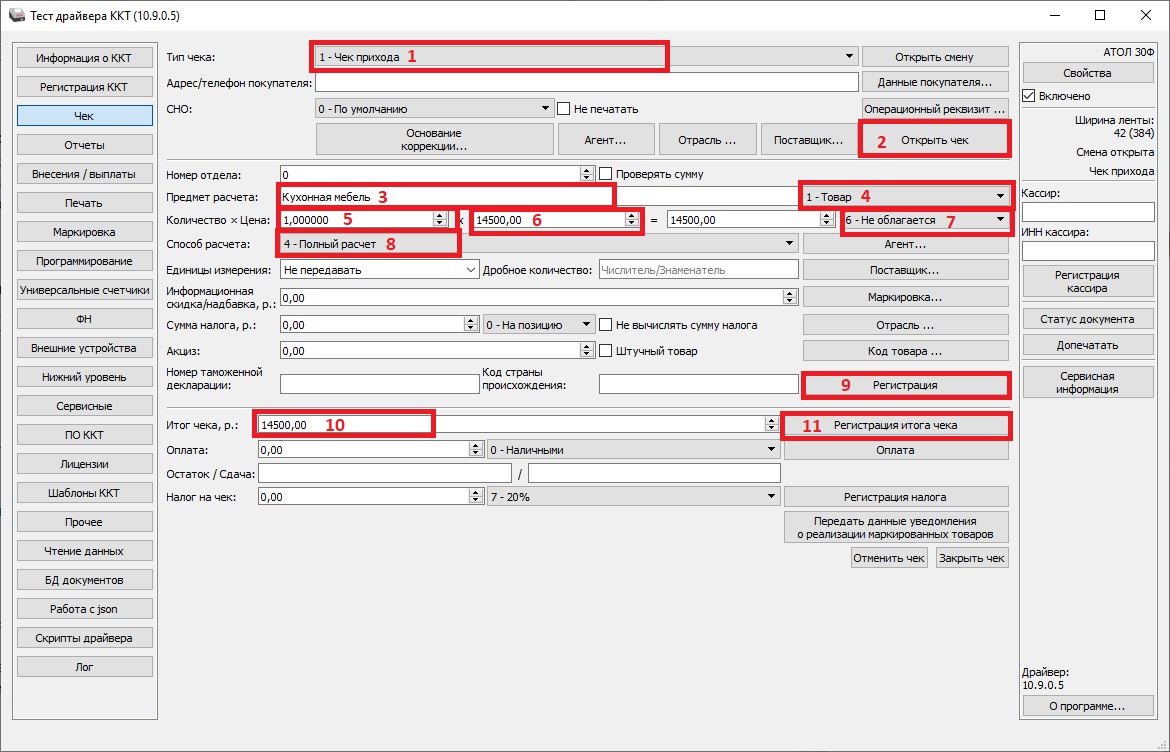Screen dimensions: 1170x752
Task: Go to 'Информация о ККТ' section
Action: click(84, 58)
